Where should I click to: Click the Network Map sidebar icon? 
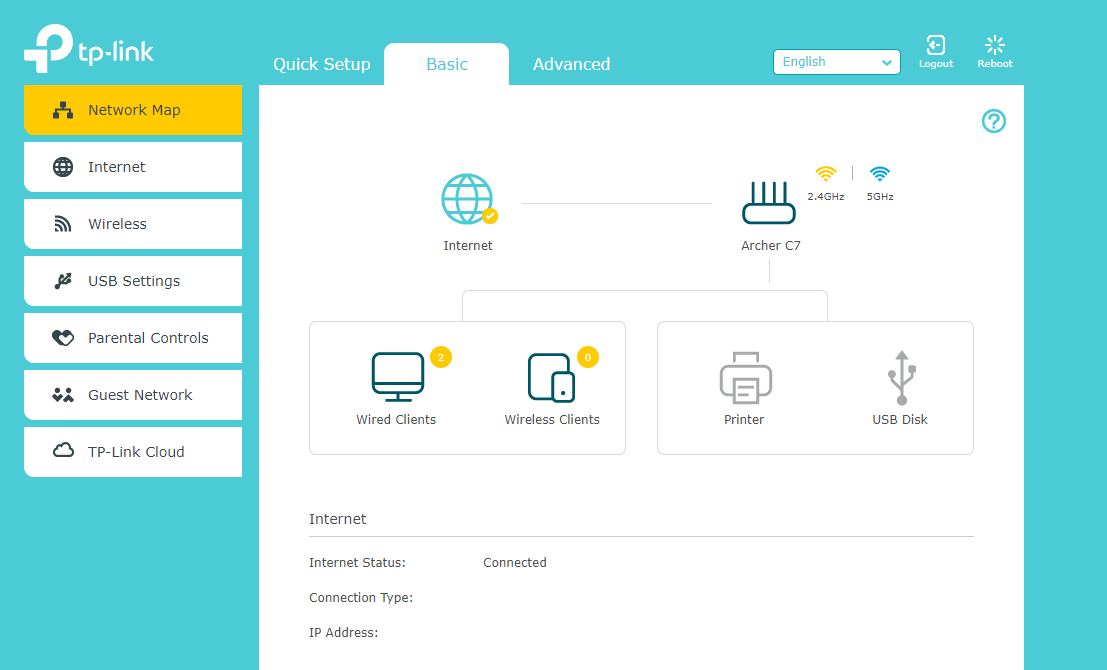pyautogui.click(x=63, y=110)
